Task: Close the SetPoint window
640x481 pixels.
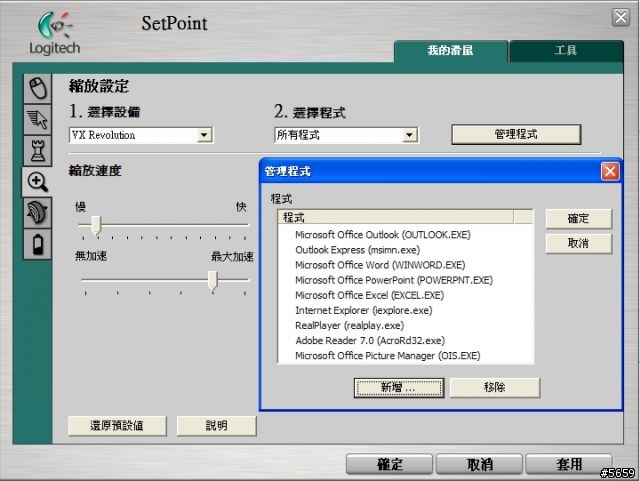Action: pos(620,18)
